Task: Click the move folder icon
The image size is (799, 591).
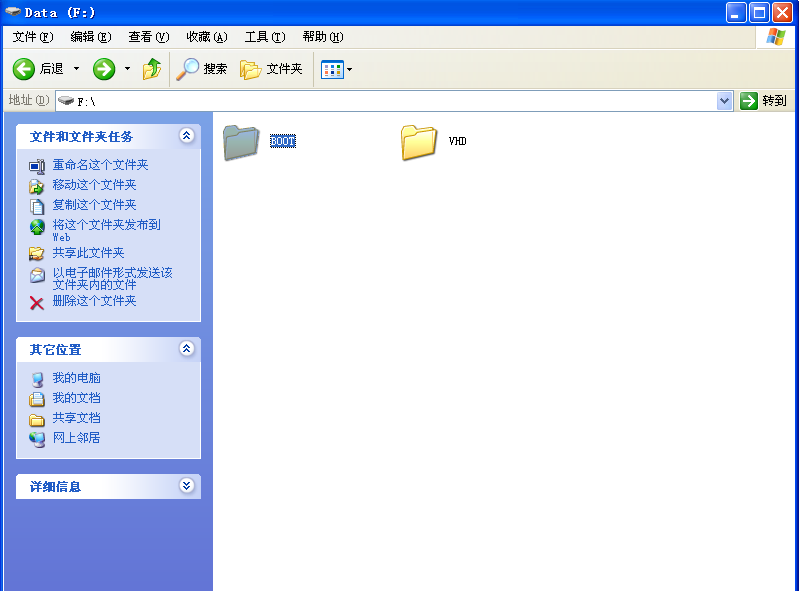Action: tap(37, 186)
